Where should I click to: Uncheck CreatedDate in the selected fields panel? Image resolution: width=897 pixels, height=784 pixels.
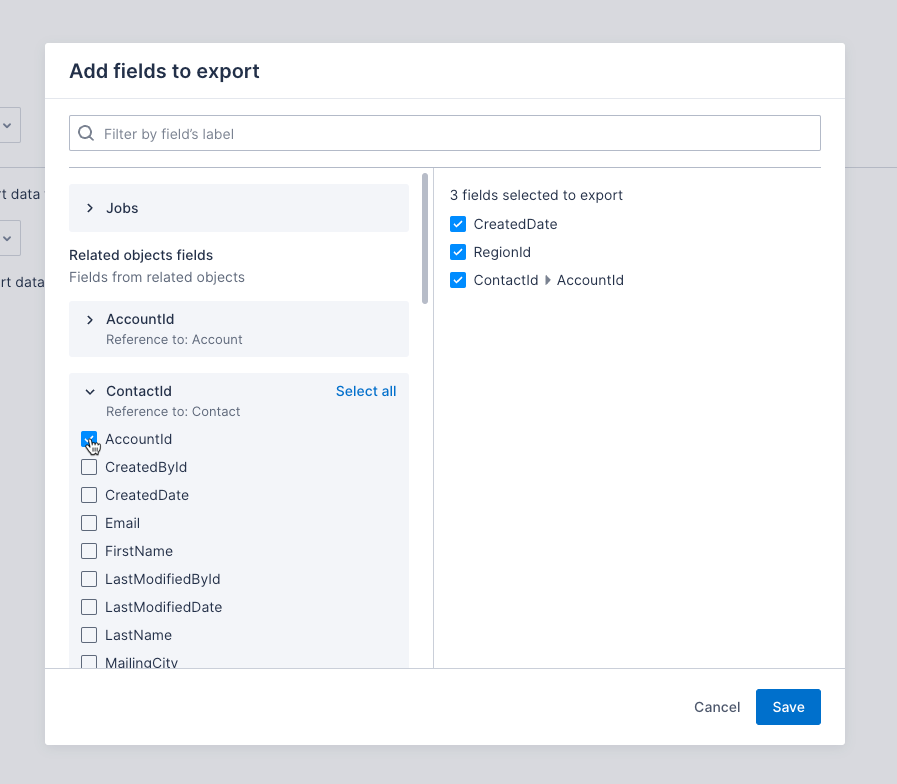coord(458,224)
